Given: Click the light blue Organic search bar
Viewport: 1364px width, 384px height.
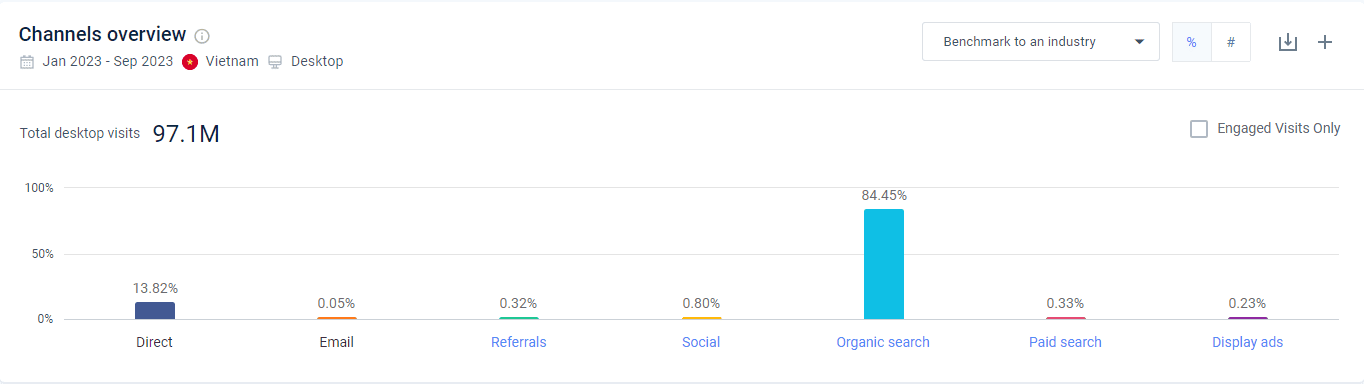Looking at the screenshot, I should click(x=884, y=264).
